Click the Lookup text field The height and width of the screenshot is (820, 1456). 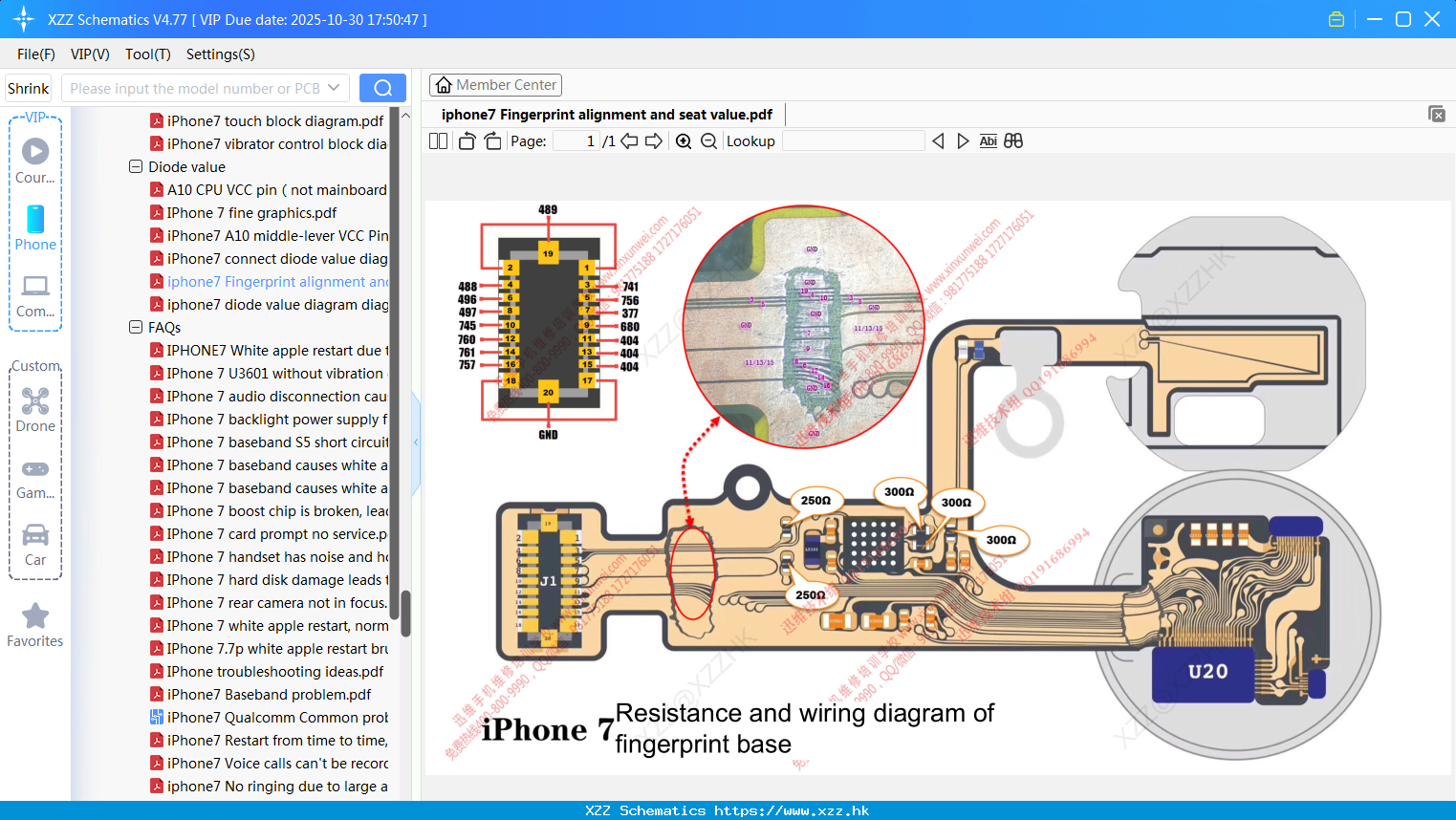853,141
